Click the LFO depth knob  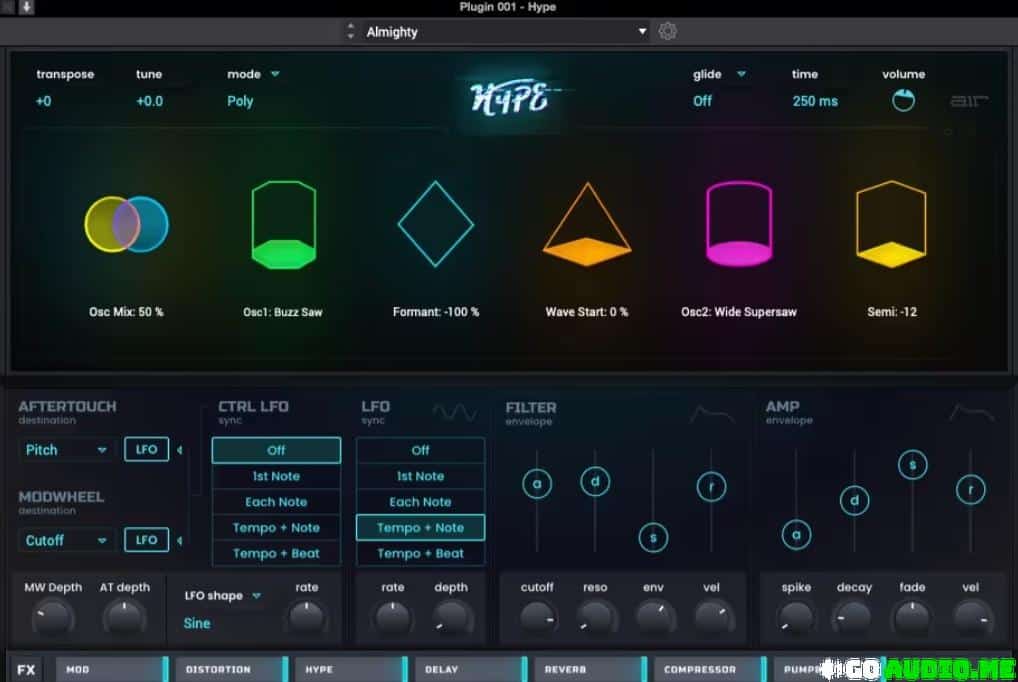pyautogui.click(x=451, y=618)
